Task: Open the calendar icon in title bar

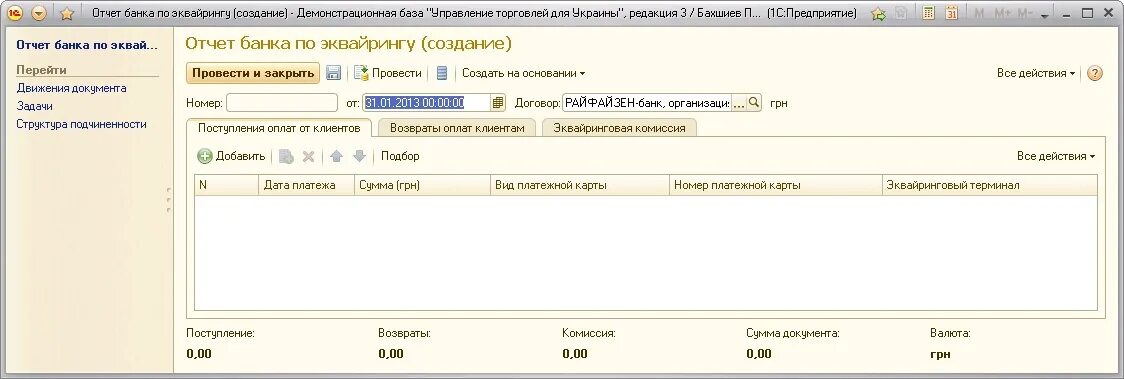Action: pos(951,13)
